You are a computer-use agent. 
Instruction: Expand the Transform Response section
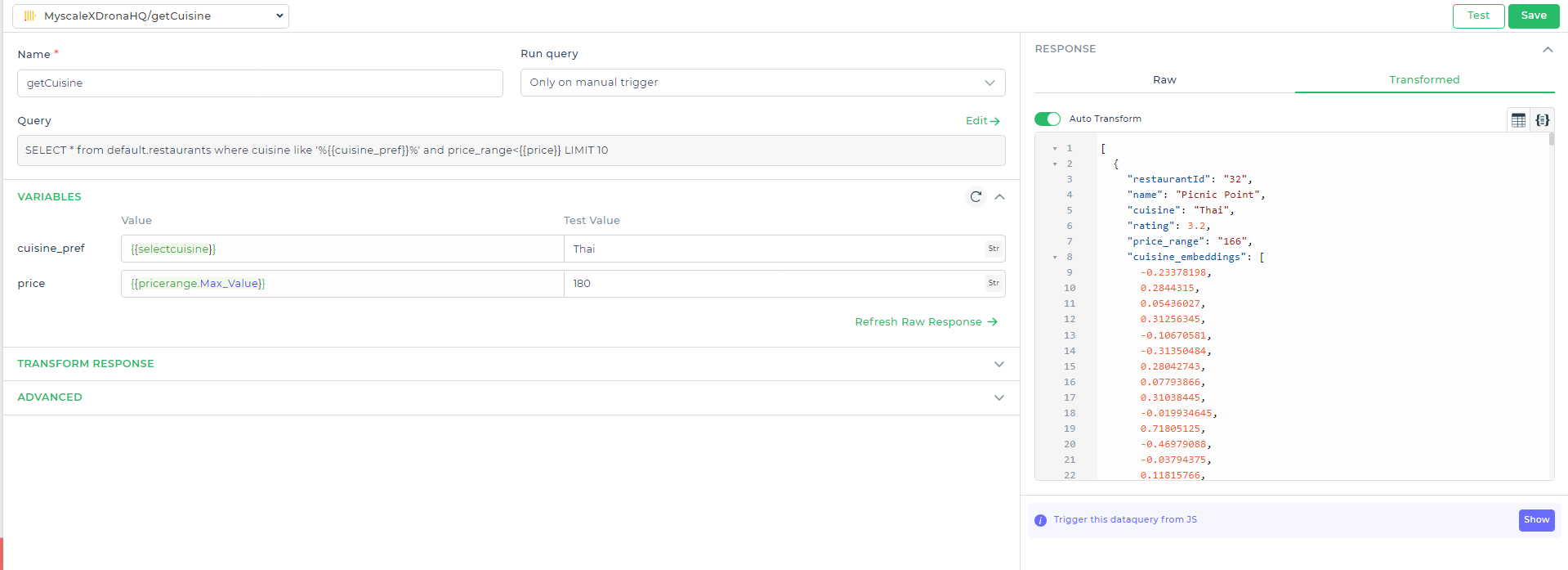[x=998, y=364]
